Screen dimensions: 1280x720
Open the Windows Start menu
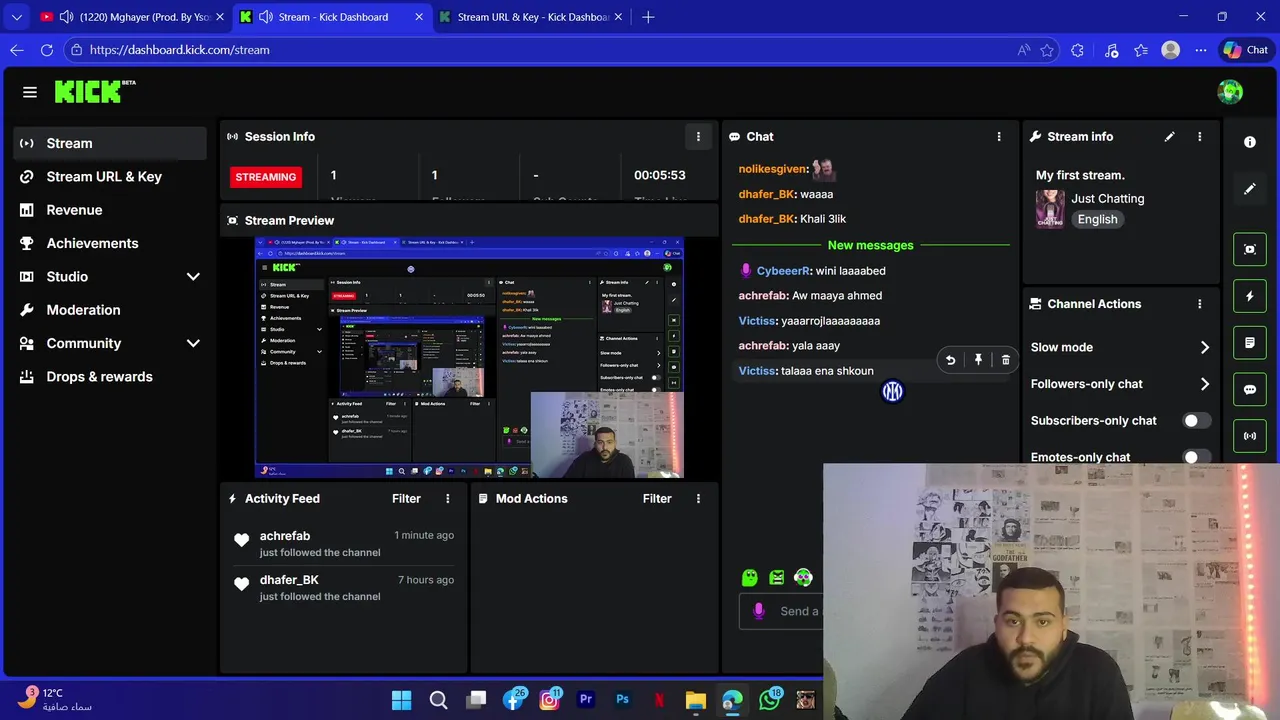point(401,700)
